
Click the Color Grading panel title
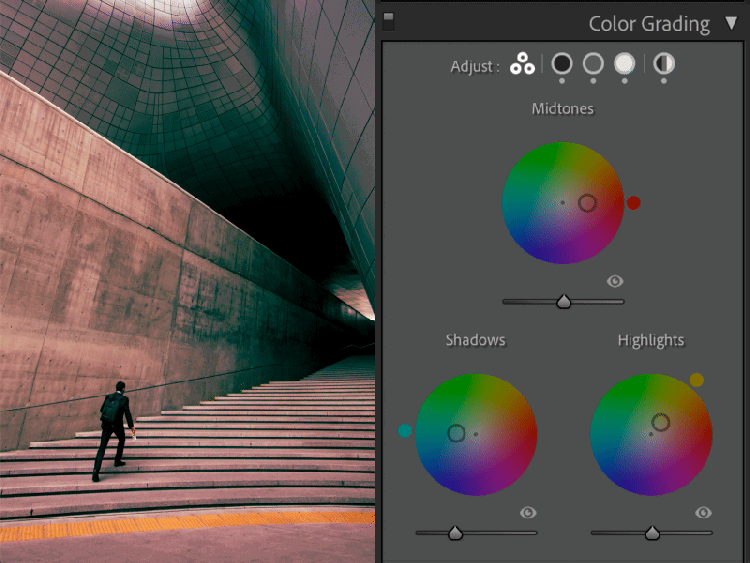click(649, 24)
